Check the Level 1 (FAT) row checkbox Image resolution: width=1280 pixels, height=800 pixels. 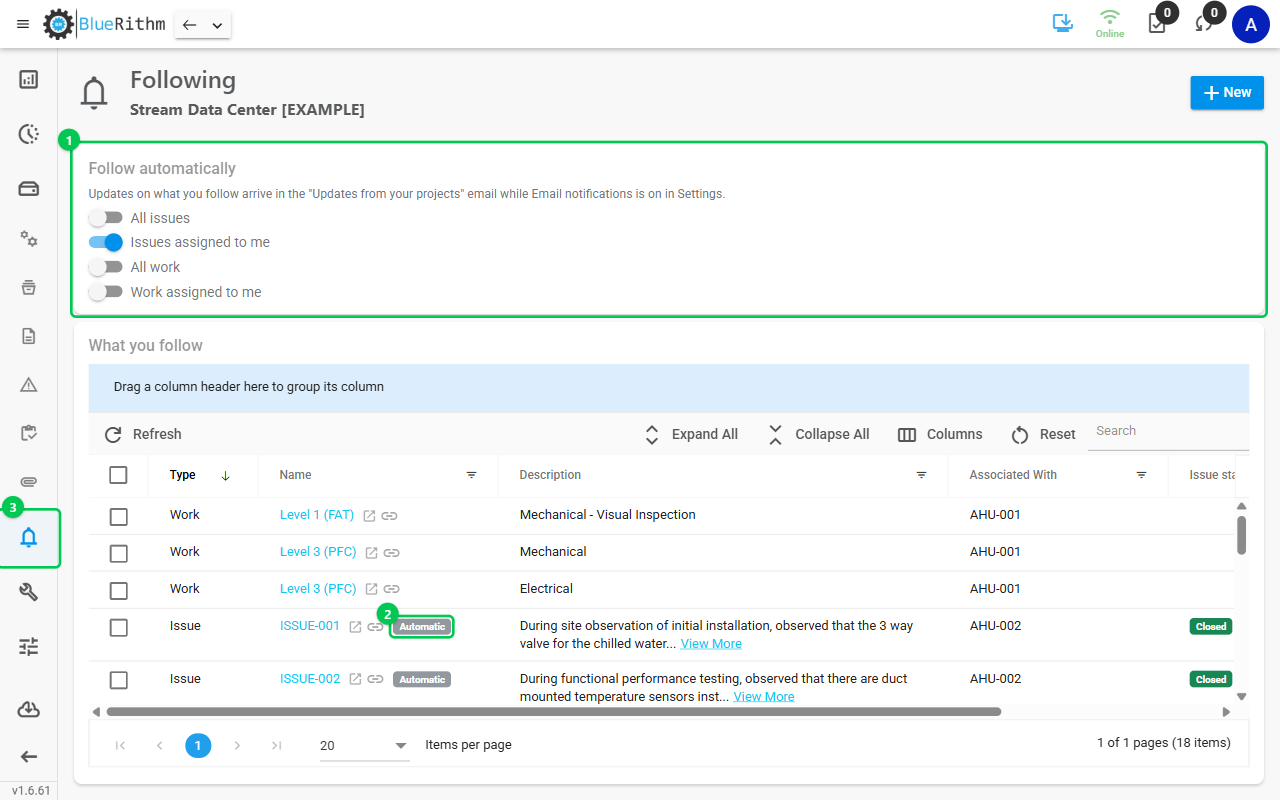coord(118,516)
